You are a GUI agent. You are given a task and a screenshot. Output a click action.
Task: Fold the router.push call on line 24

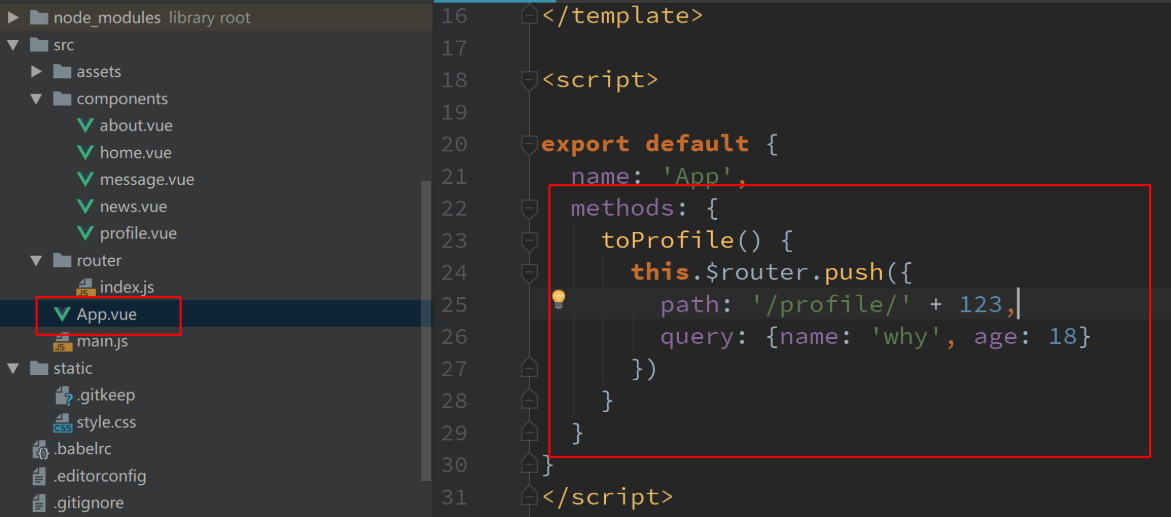tap(529, 272)
